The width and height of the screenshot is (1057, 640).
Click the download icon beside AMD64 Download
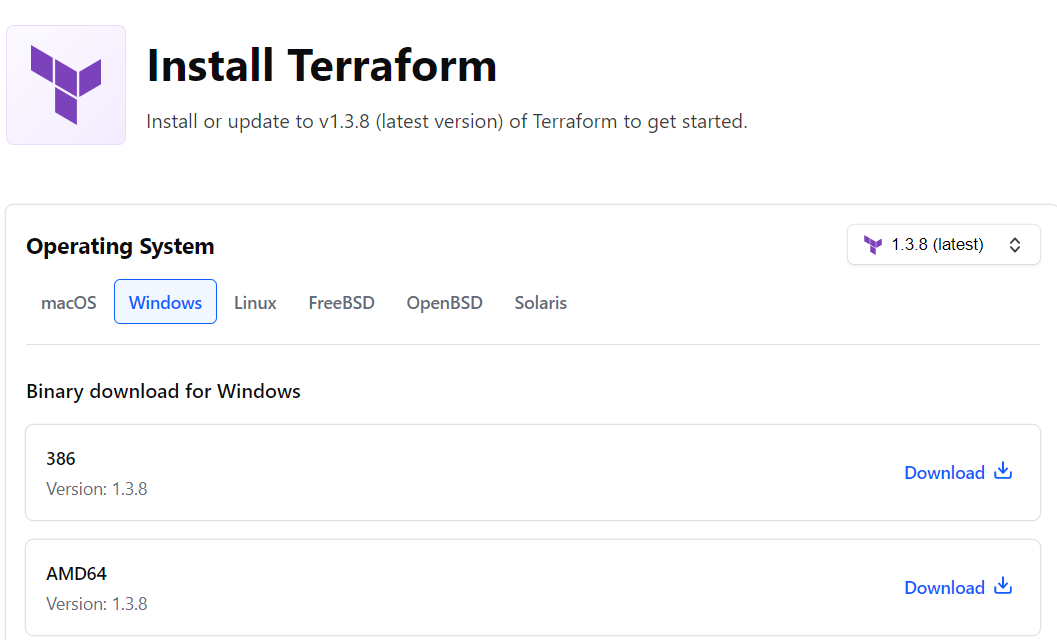point(1001,587)
